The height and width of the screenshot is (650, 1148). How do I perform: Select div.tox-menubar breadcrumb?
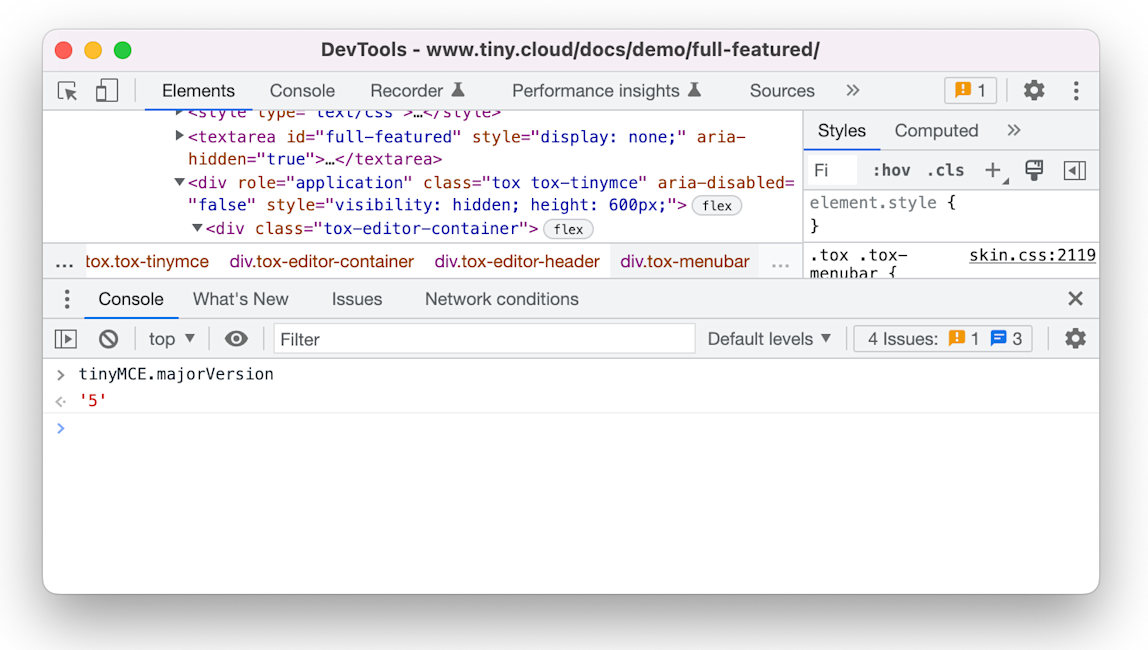tap(685, 261)
